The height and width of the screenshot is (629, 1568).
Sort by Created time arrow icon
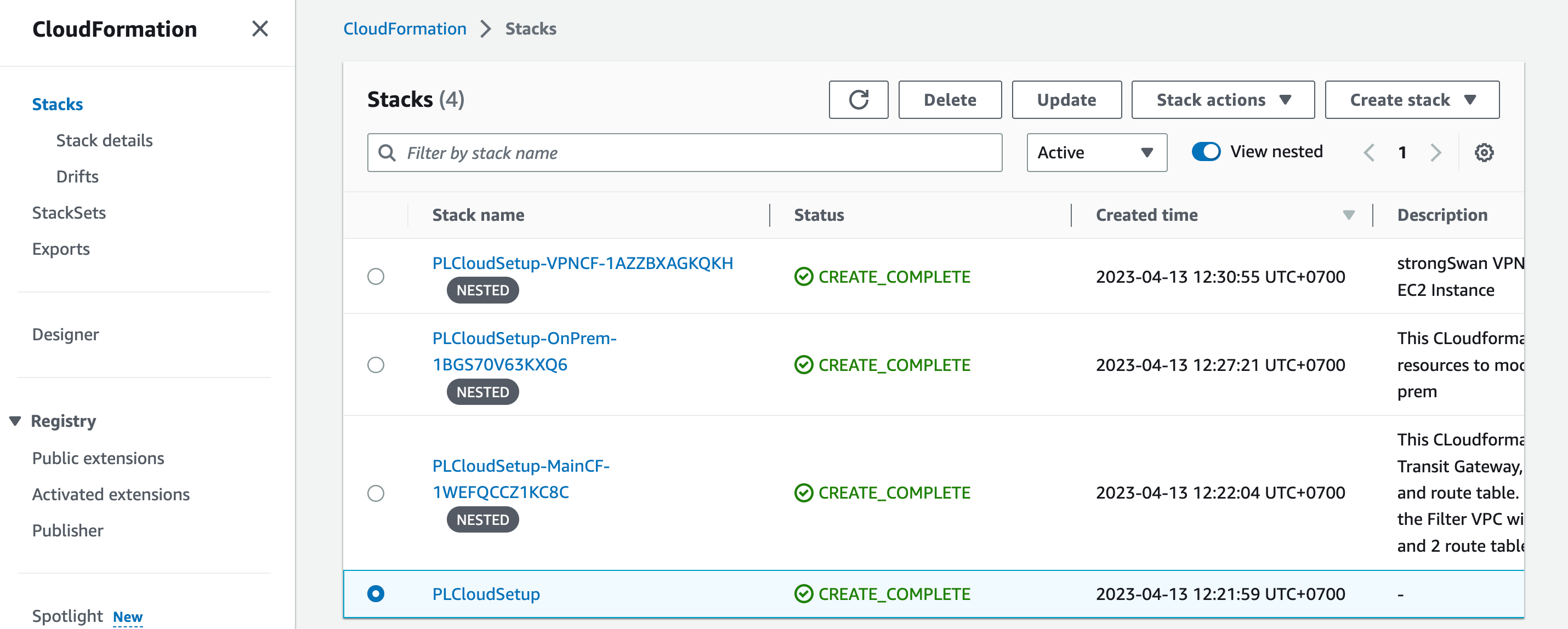pyautogui.click(x=1348, y=215)
